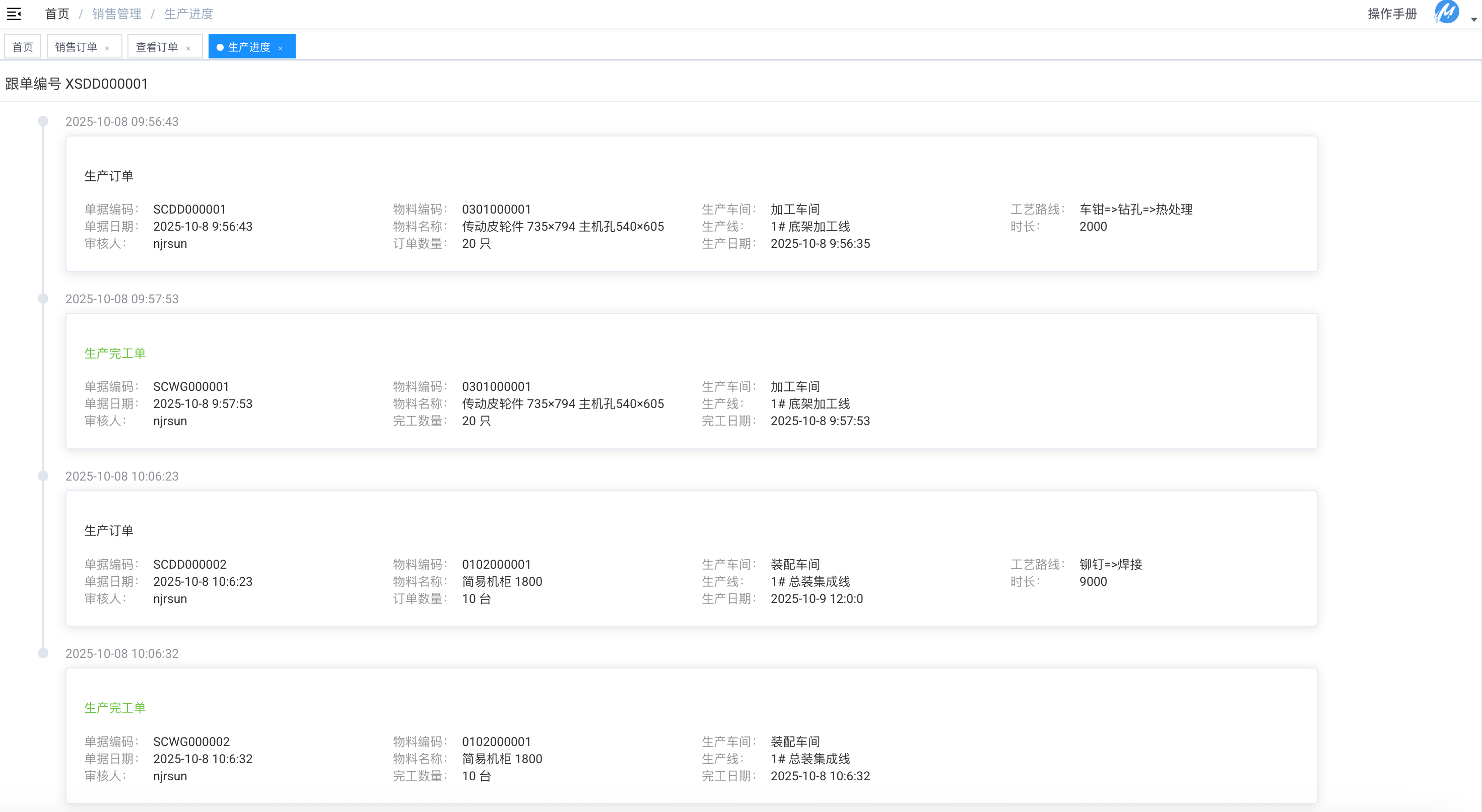The width and height of the screenshot is (1482, 812).
Task: Click the 生产完工单 heading for SCWG000002
Action: (115, 708)
